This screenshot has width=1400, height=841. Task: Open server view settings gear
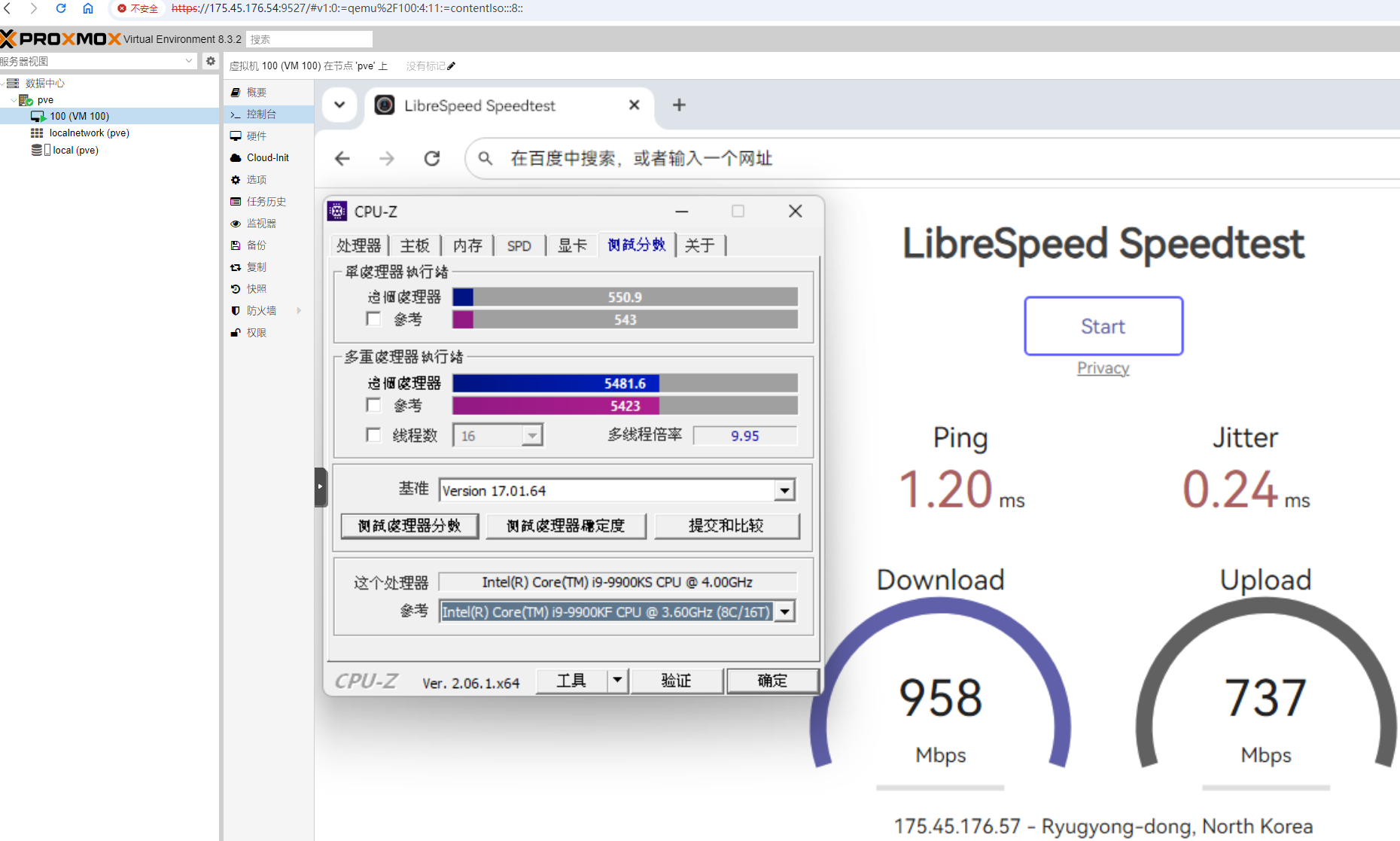211,61
